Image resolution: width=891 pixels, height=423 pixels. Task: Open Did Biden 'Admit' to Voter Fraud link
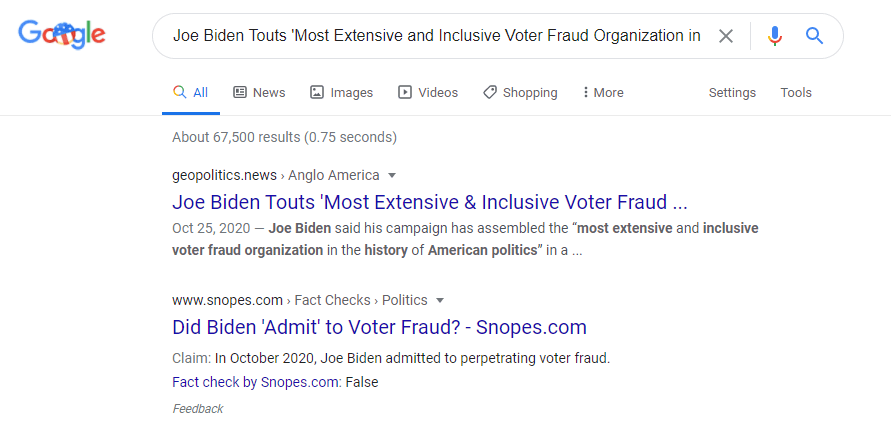pyautogui.click(x=379, y=327)
